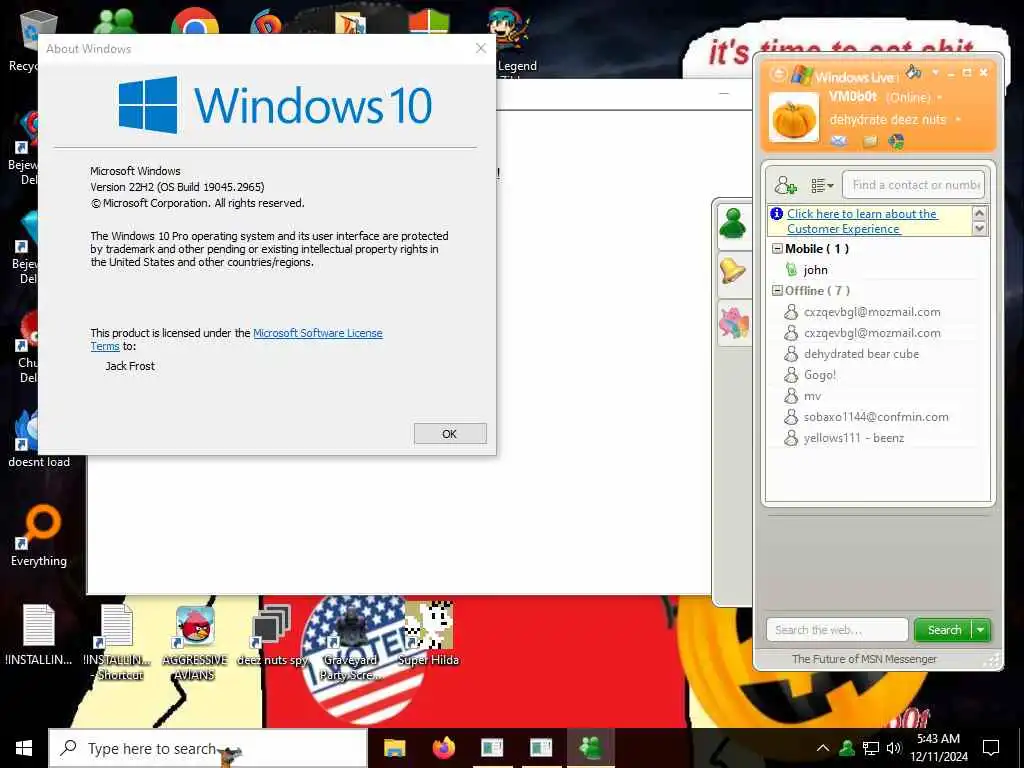The height and width of the screenshot is (768, 1024).
Task: Click the banner scroll up arrow
Action: pyautogui.click(x=979, y=214)
